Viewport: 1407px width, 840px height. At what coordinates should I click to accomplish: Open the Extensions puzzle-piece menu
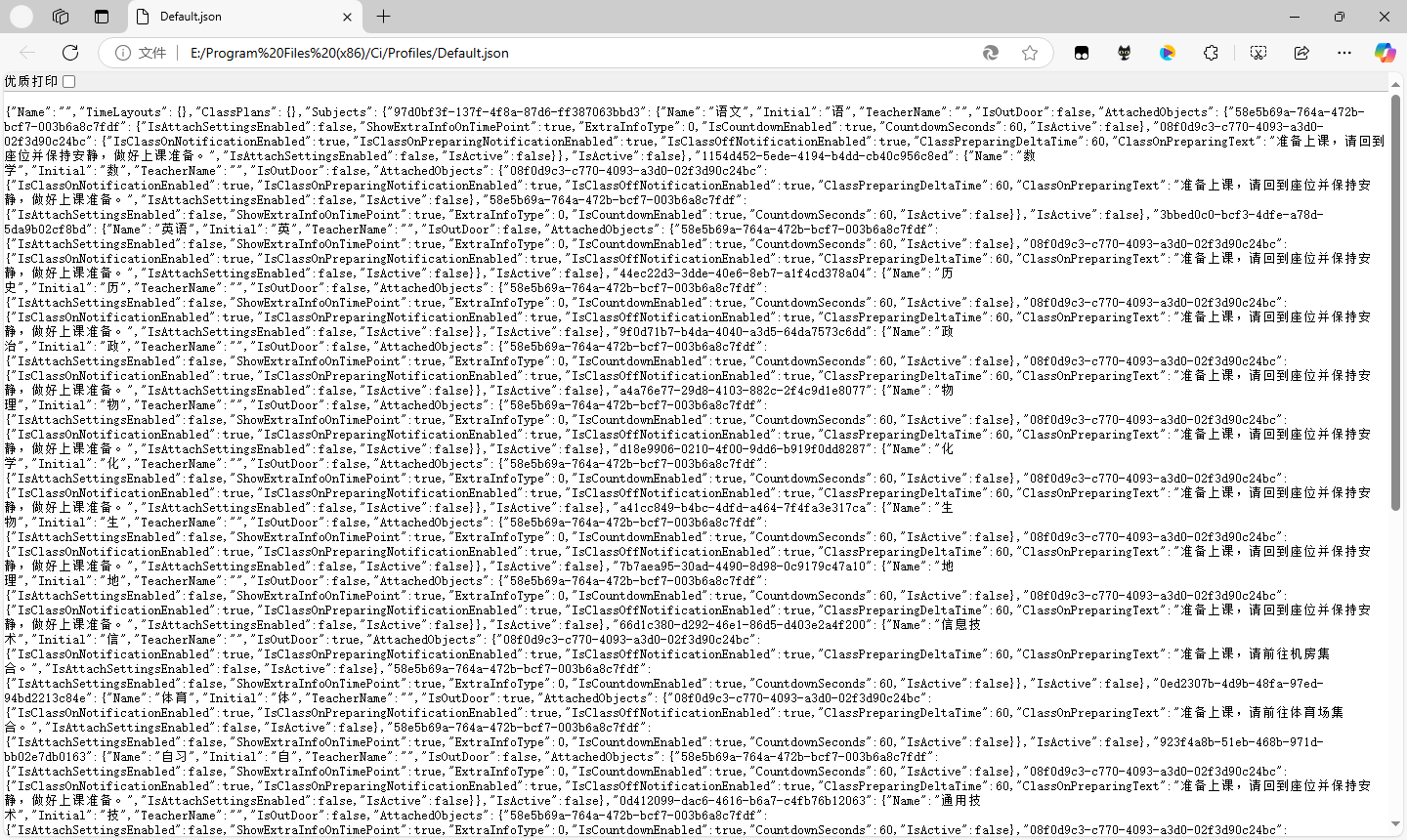tap(1212, 53)
